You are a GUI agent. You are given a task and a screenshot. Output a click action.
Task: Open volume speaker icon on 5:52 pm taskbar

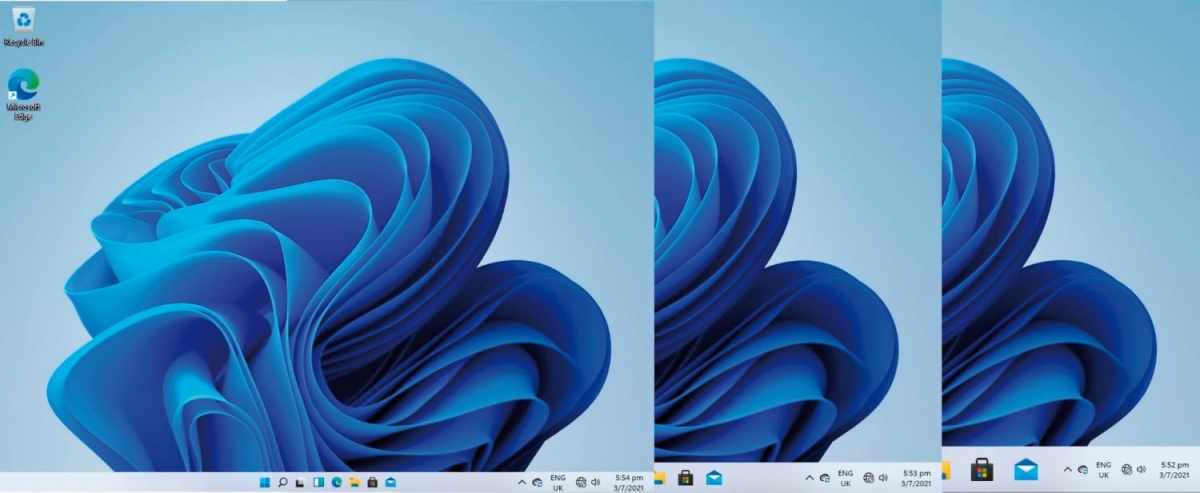tap(1142, 469)
